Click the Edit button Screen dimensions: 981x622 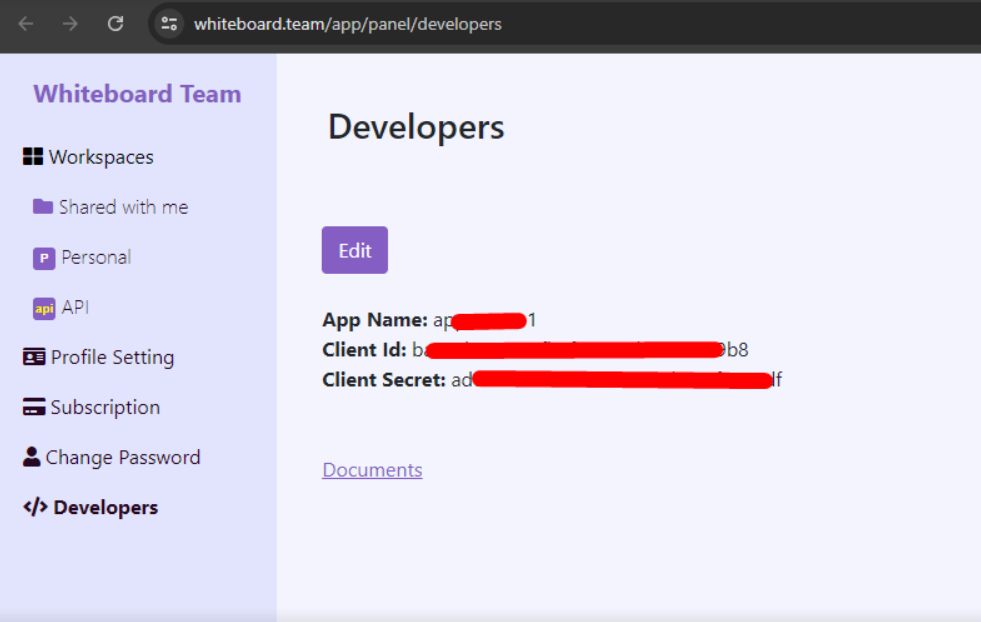click(x=355, y=250)
